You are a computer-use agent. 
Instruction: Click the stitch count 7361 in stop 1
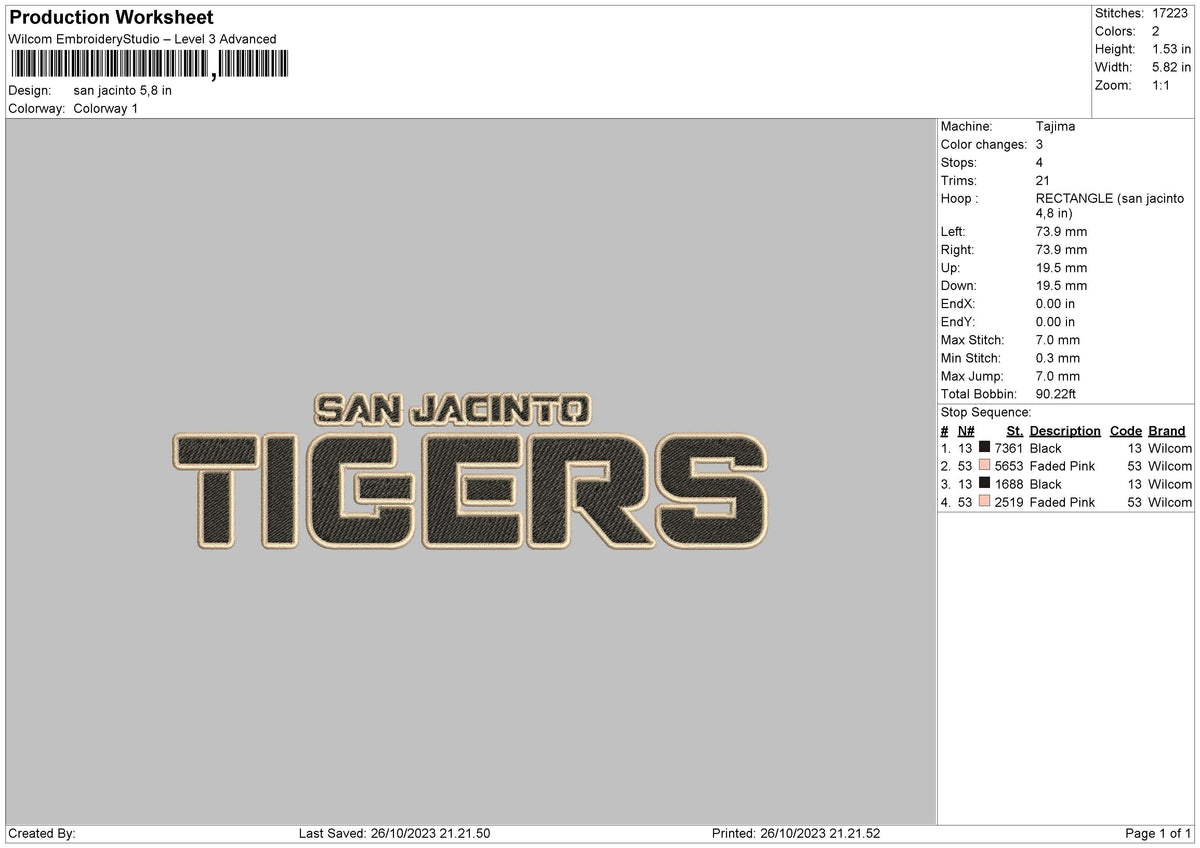pos(1009,448)
